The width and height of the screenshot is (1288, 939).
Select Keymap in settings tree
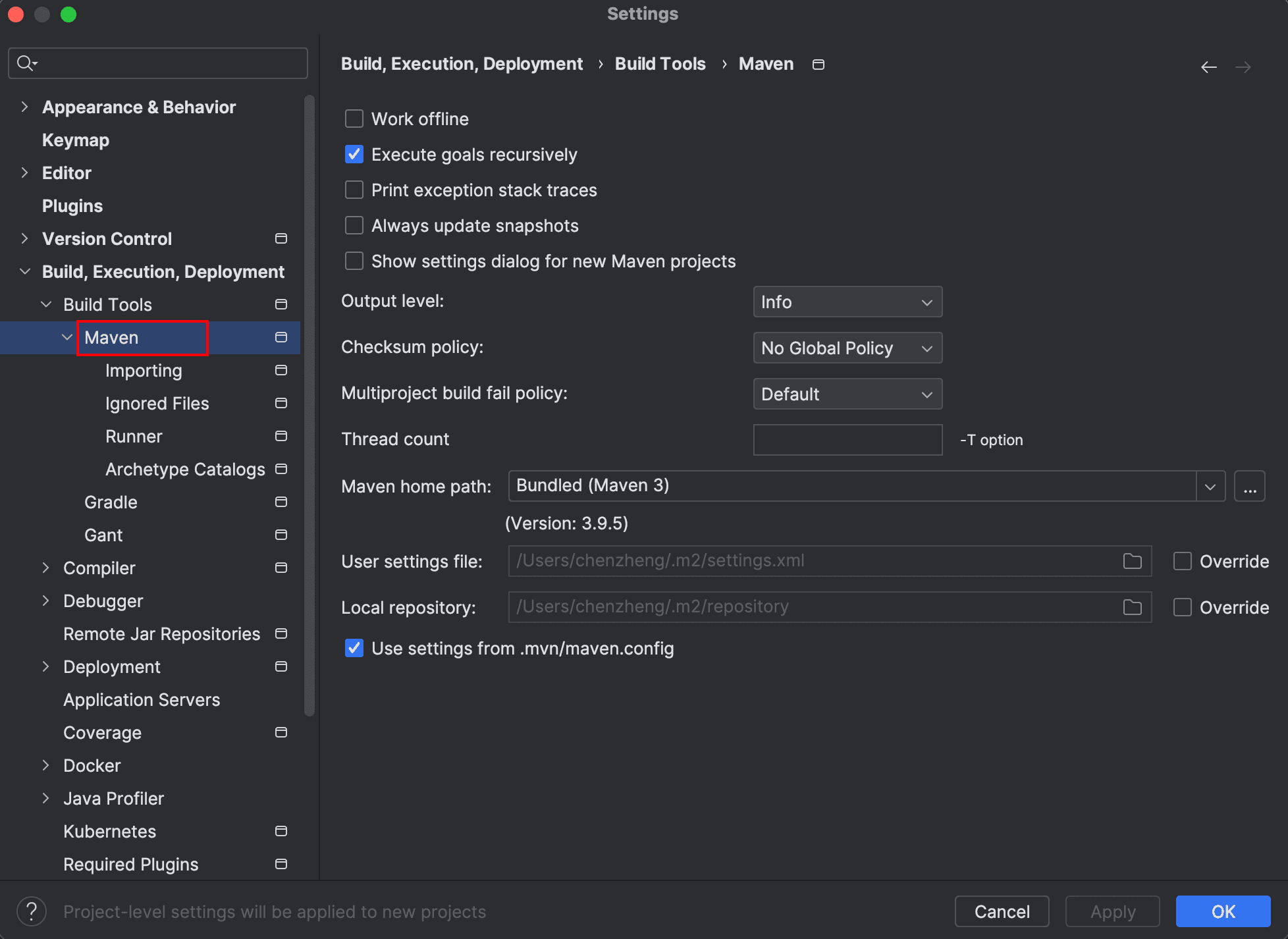(x=76, y=140)
